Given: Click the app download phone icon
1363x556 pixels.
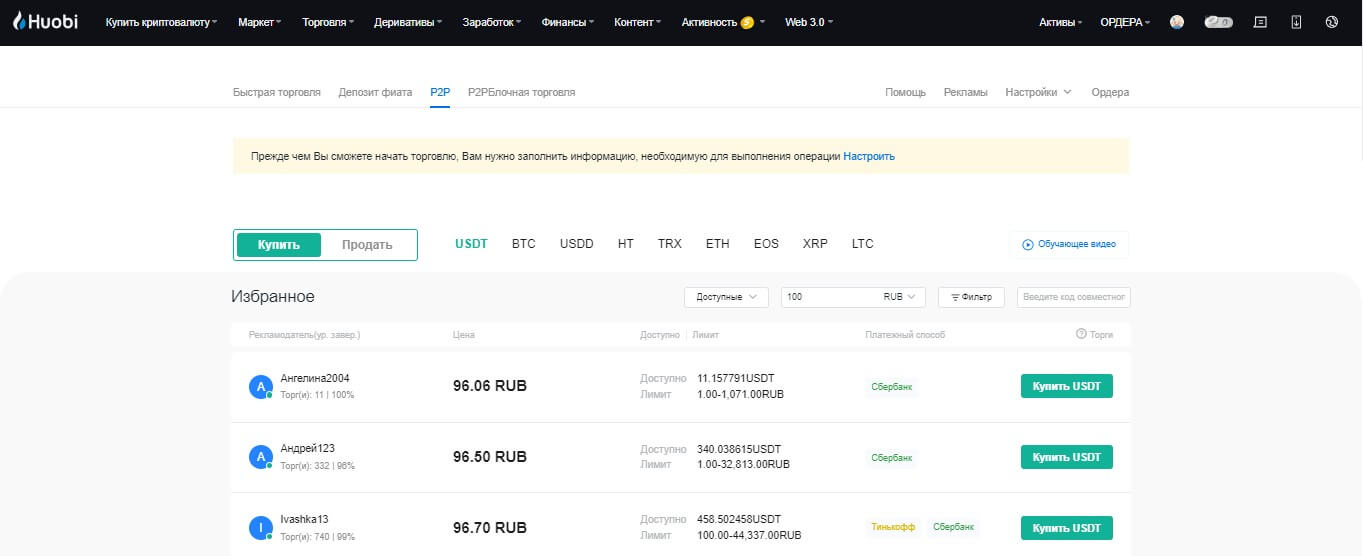Looking at the screenshot, I should tap(1296, 22).
